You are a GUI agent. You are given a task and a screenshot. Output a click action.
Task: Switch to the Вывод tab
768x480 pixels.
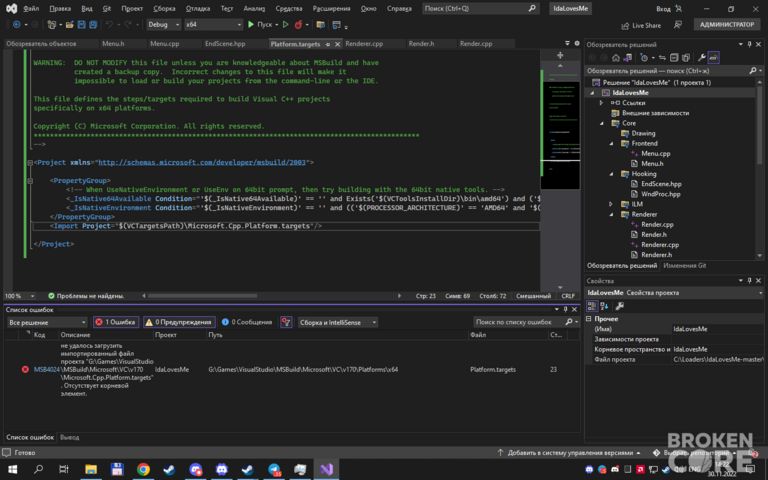pyautogui.click(x=70, y=437)
